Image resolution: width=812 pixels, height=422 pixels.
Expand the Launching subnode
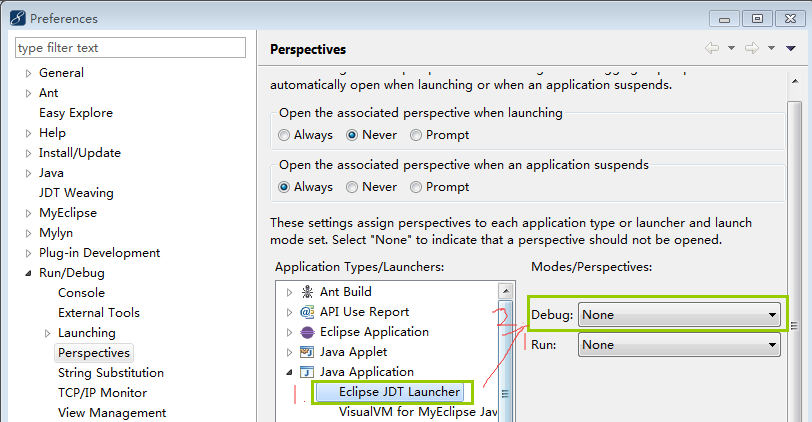point(48,333)
